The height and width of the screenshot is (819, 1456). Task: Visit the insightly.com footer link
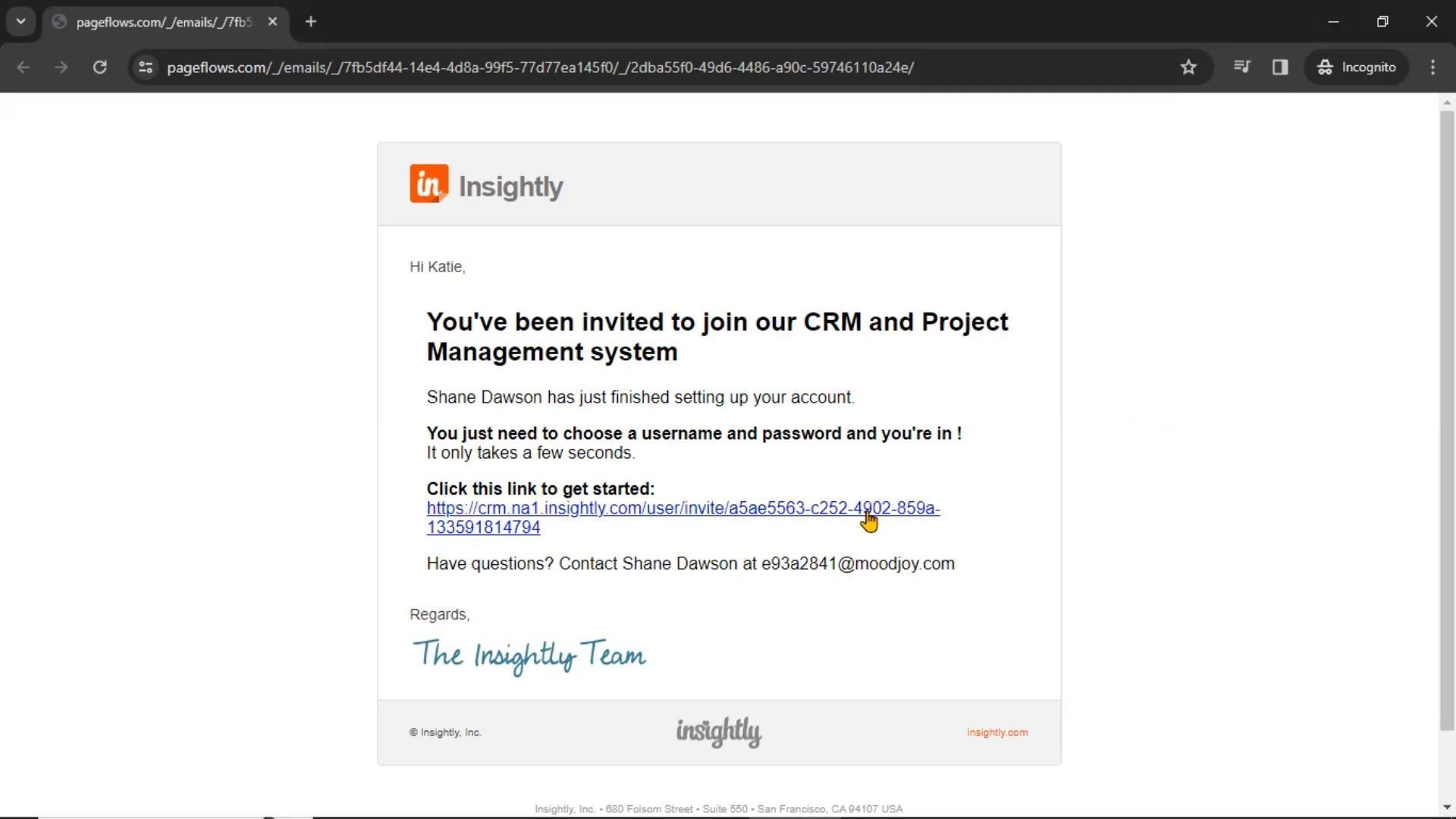tap(997, 733)
